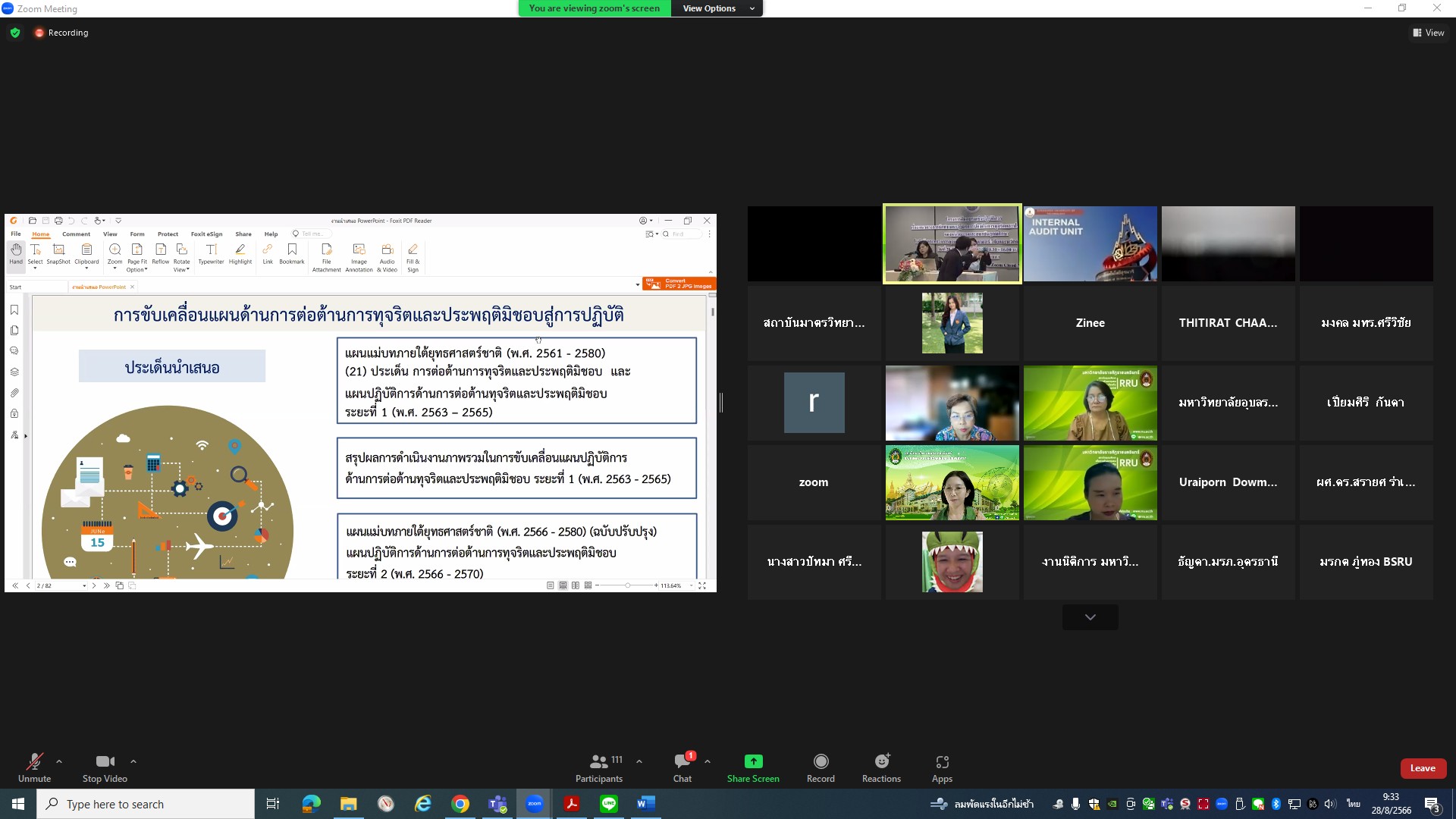Viewport: 1456px width, 819px height.
Task: Click the green encryption shield icon
Action: coord(15,33)
